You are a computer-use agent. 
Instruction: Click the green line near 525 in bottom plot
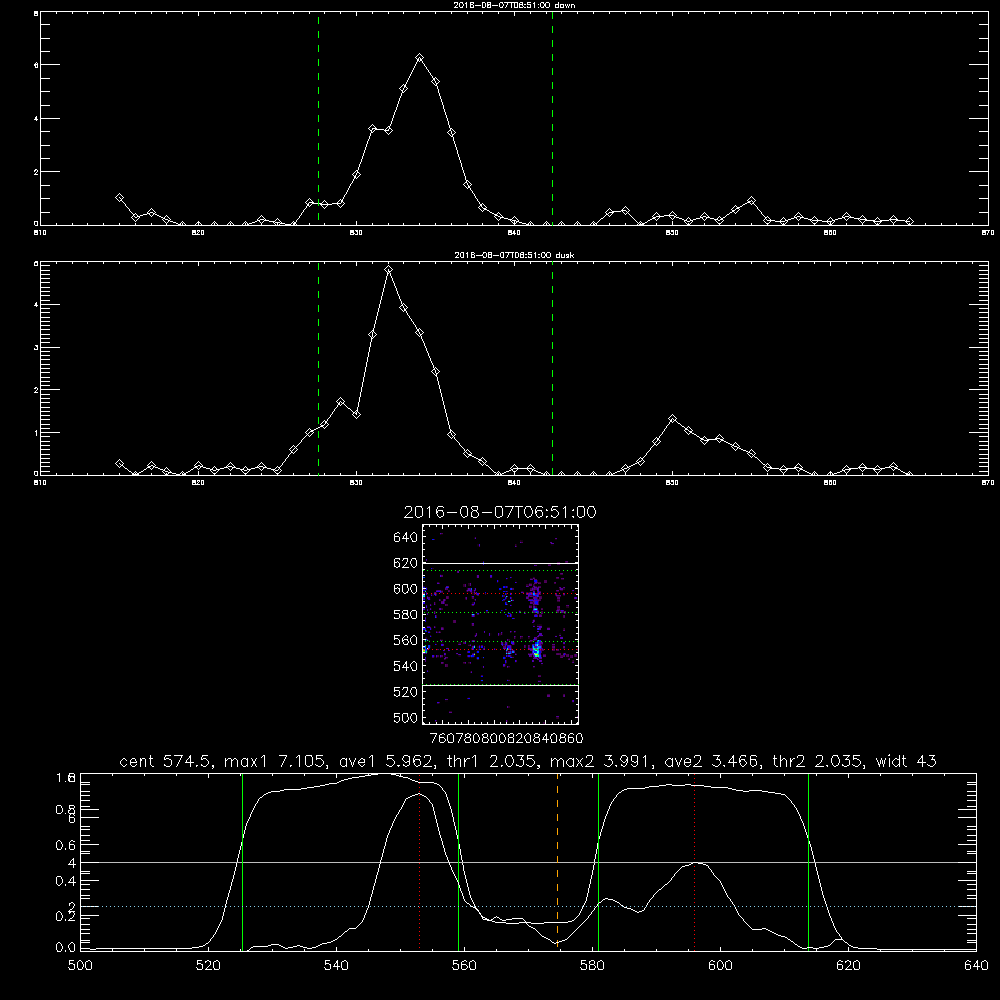tap(242, 861)
